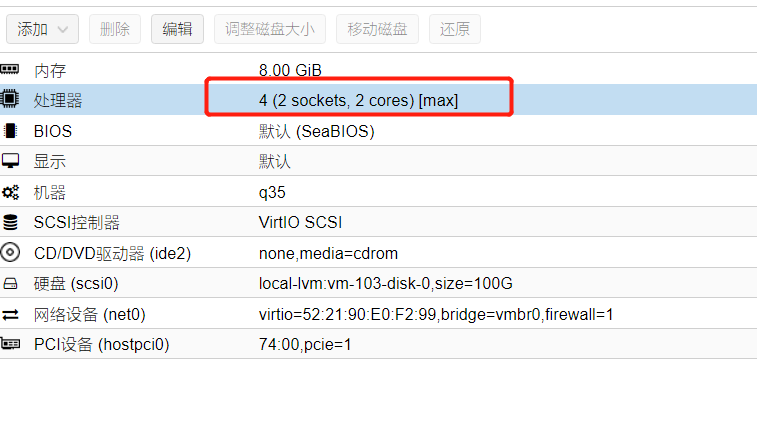The height and width of the screenshot is (440, 757).
Task: Click the SCSI controller database icon
Action: point(11,222)
